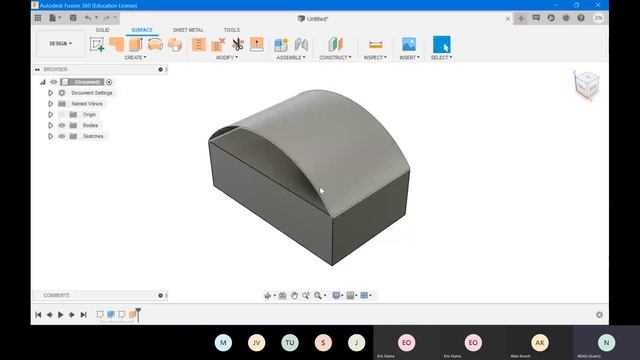Open a new design tab with plus

click(521, 18)
